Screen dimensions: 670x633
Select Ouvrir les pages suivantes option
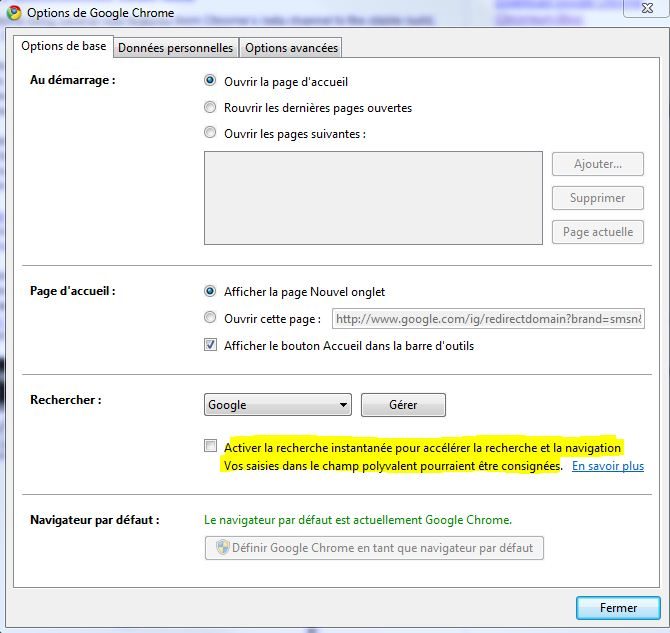pos(210,132)
